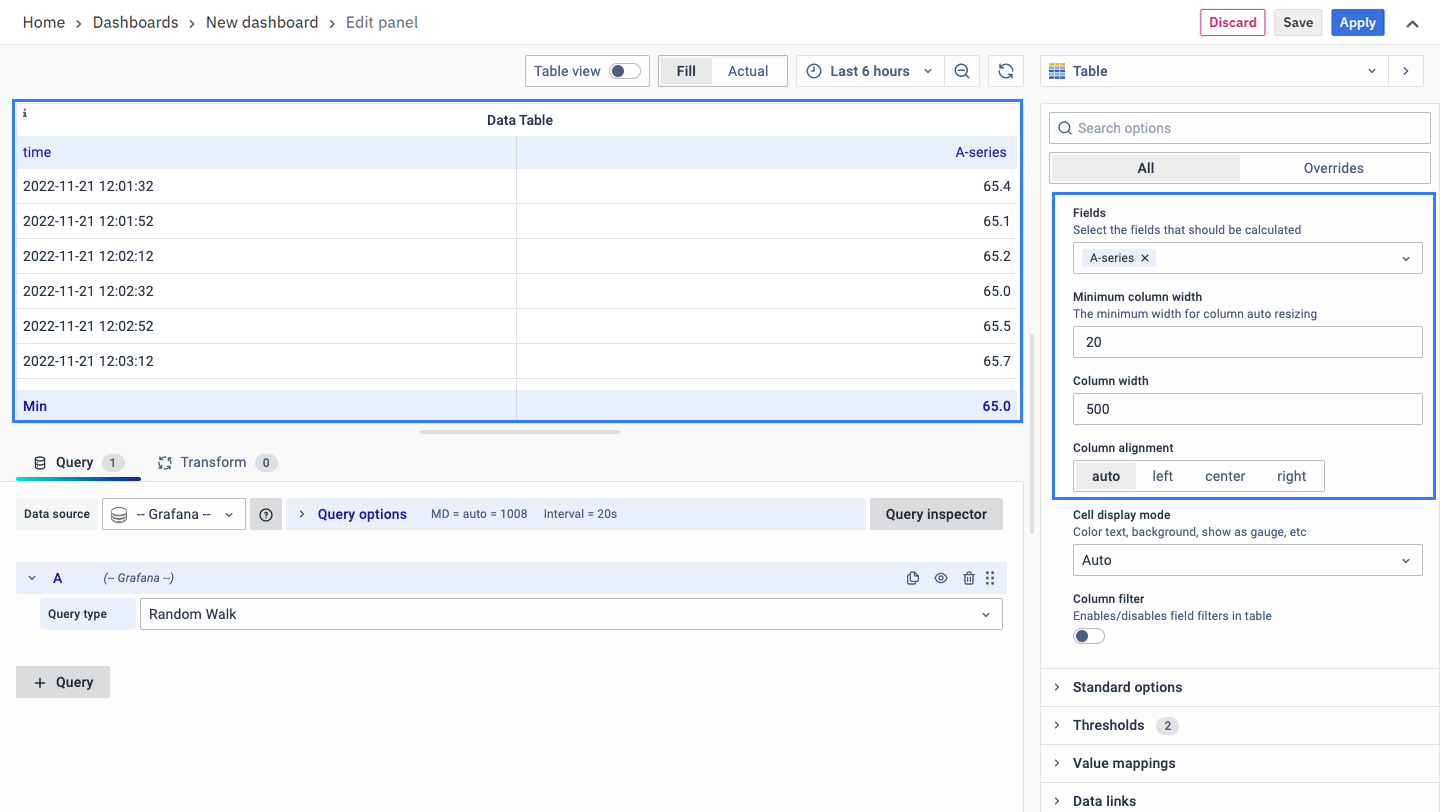Set column alignment to center
This screenshot has width=1440, height=812.
[1224, 476]
